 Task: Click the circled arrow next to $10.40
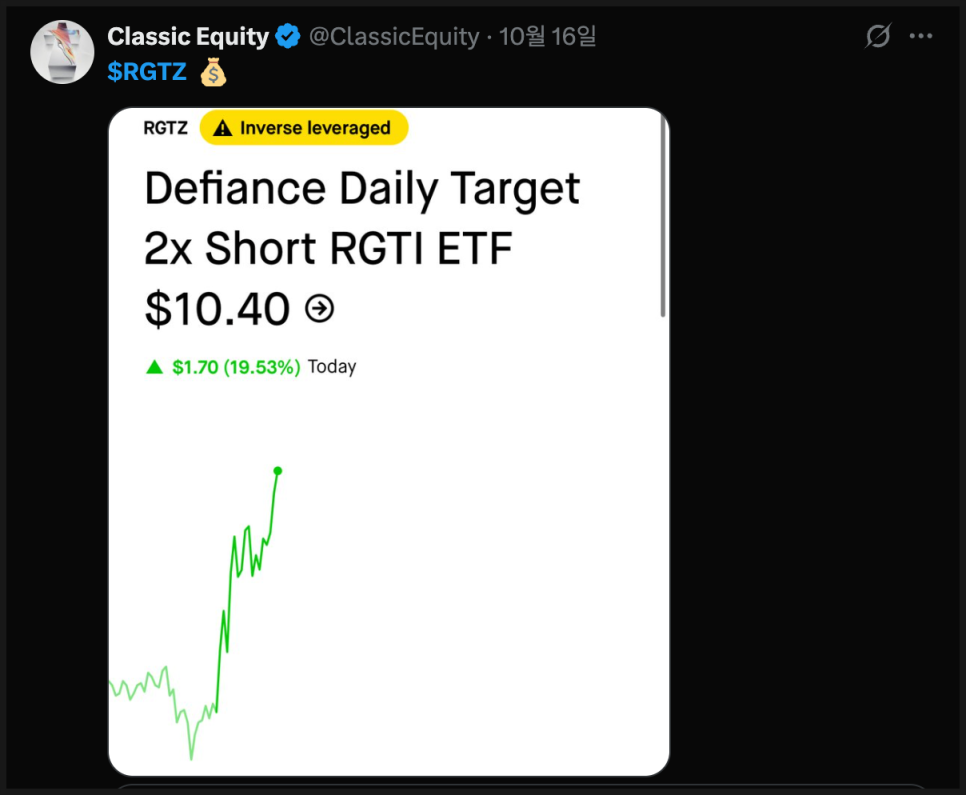(319, 309)
